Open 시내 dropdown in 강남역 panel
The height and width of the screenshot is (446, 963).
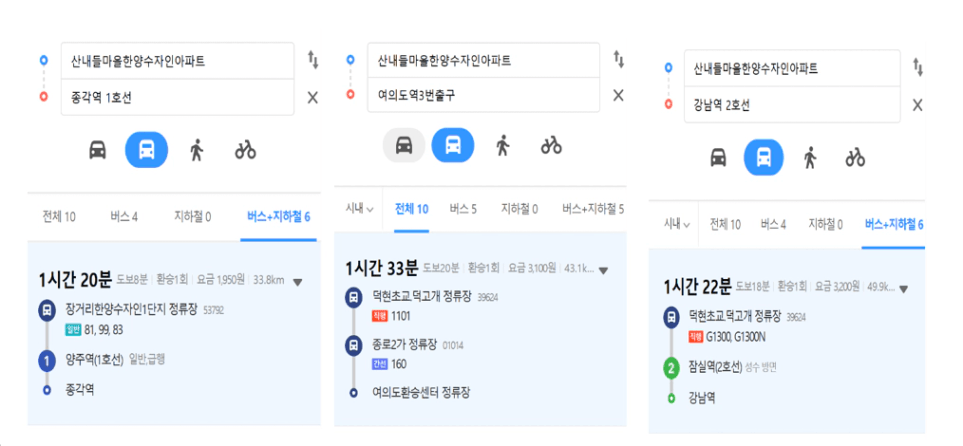pyautogui.click(x=677, y=224)
